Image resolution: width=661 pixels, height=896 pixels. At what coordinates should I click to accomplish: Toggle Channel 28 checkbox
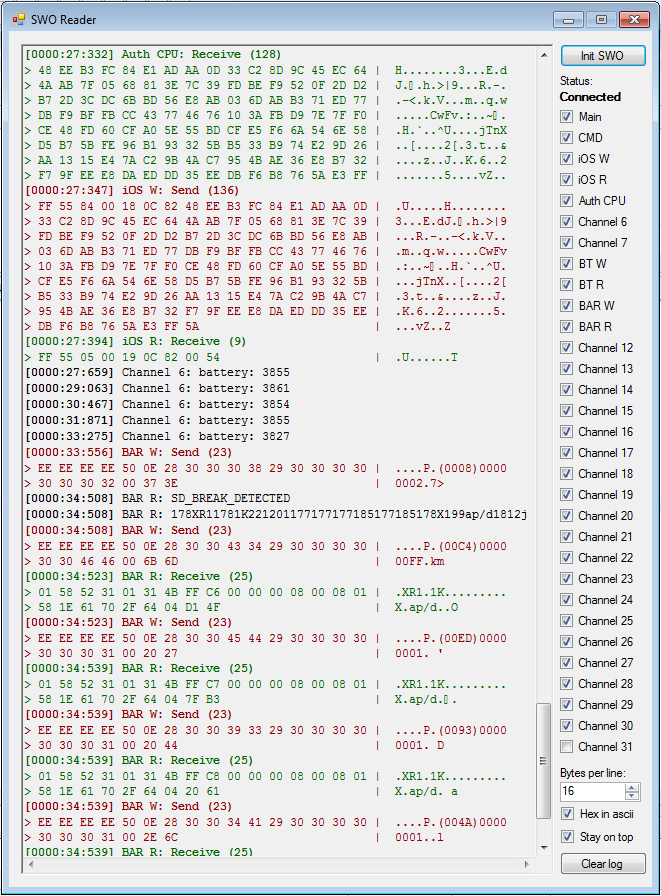click(x=566, y=683)
